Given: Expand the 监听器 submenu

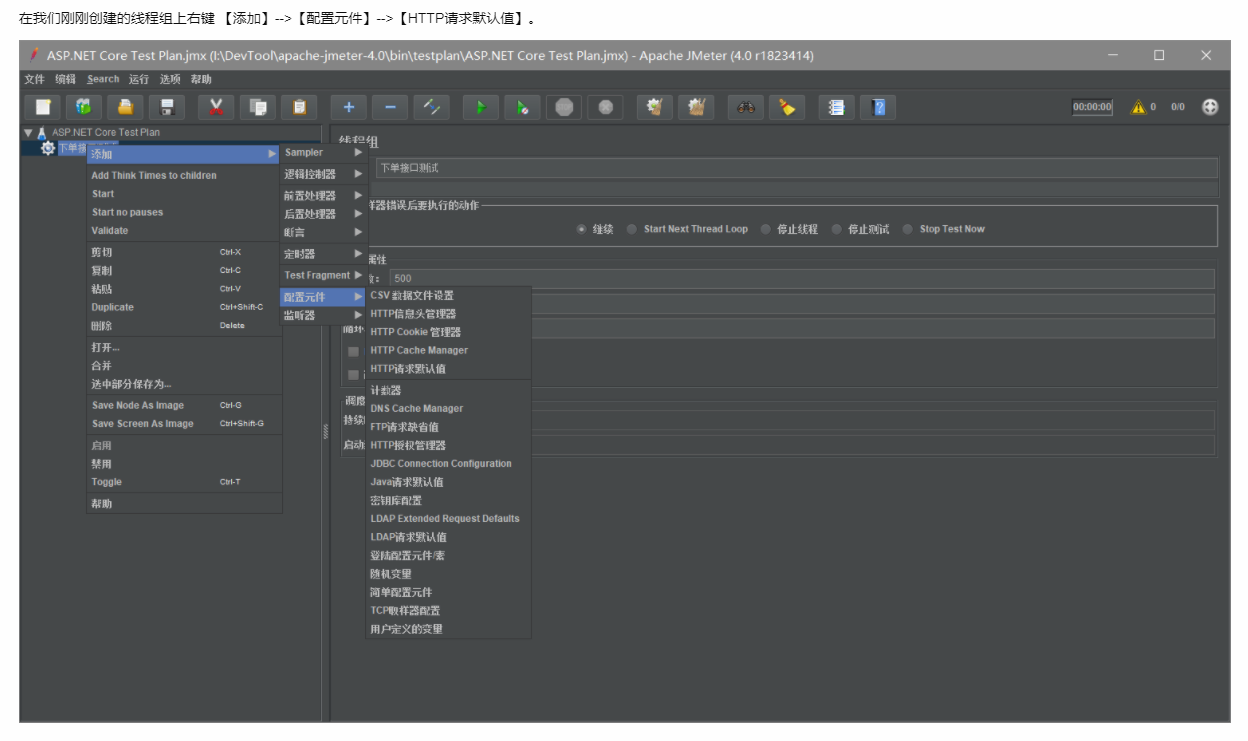Looking at the screenshot, I should point(323,315).
